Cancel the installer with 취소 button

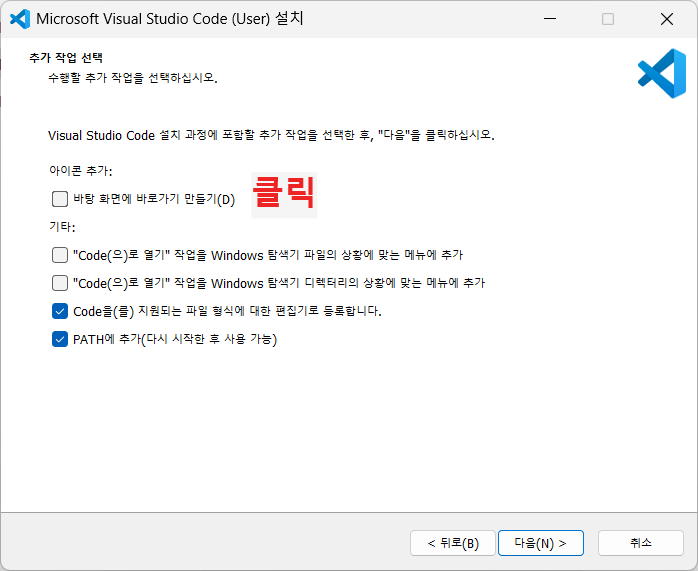click(x=641, y=543)
